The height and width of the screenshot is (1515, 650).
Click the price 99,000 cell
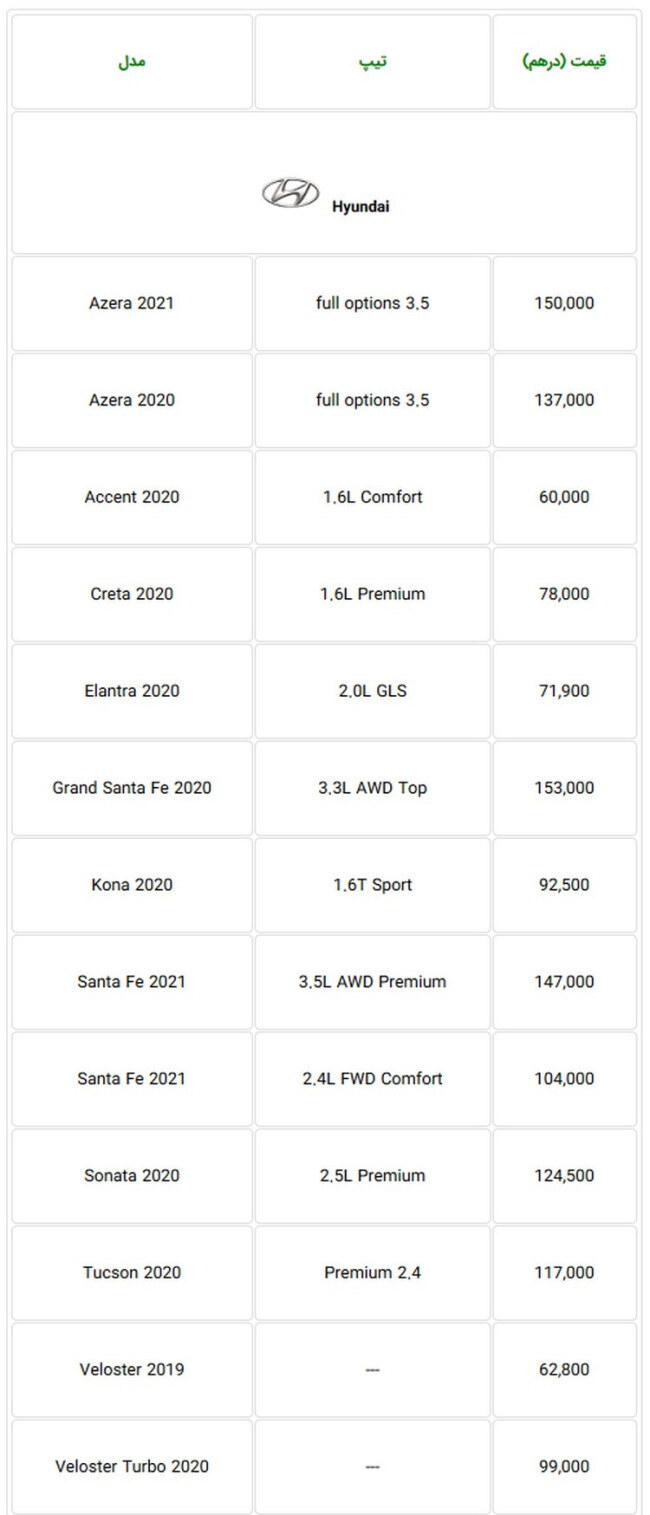pyautogui.click(x=564, y=1467)
